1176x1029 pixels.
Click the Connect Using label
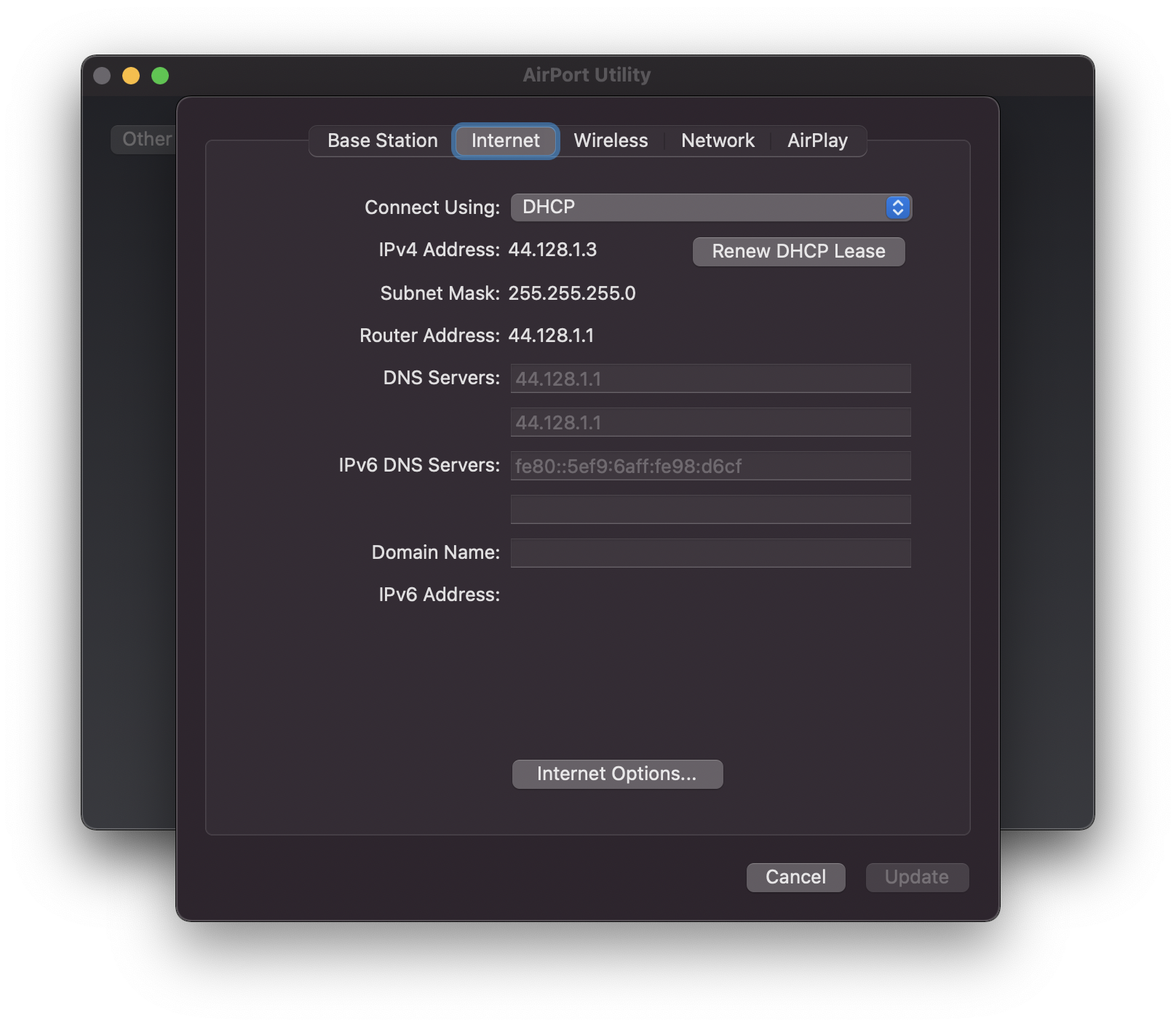tap(432, 207)
